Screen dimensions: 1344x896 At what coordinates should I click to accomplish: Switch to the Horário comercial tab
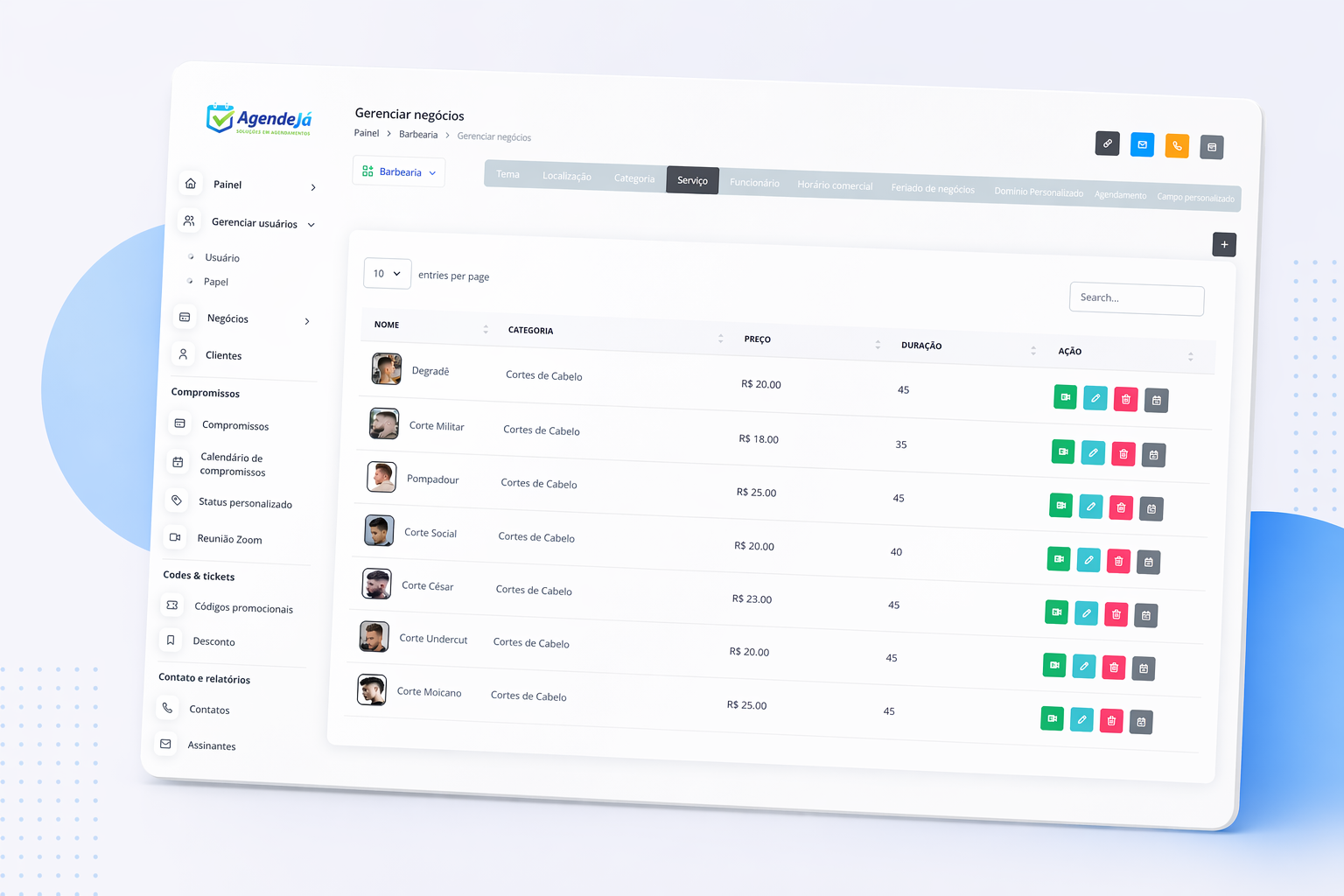point(835,185)
